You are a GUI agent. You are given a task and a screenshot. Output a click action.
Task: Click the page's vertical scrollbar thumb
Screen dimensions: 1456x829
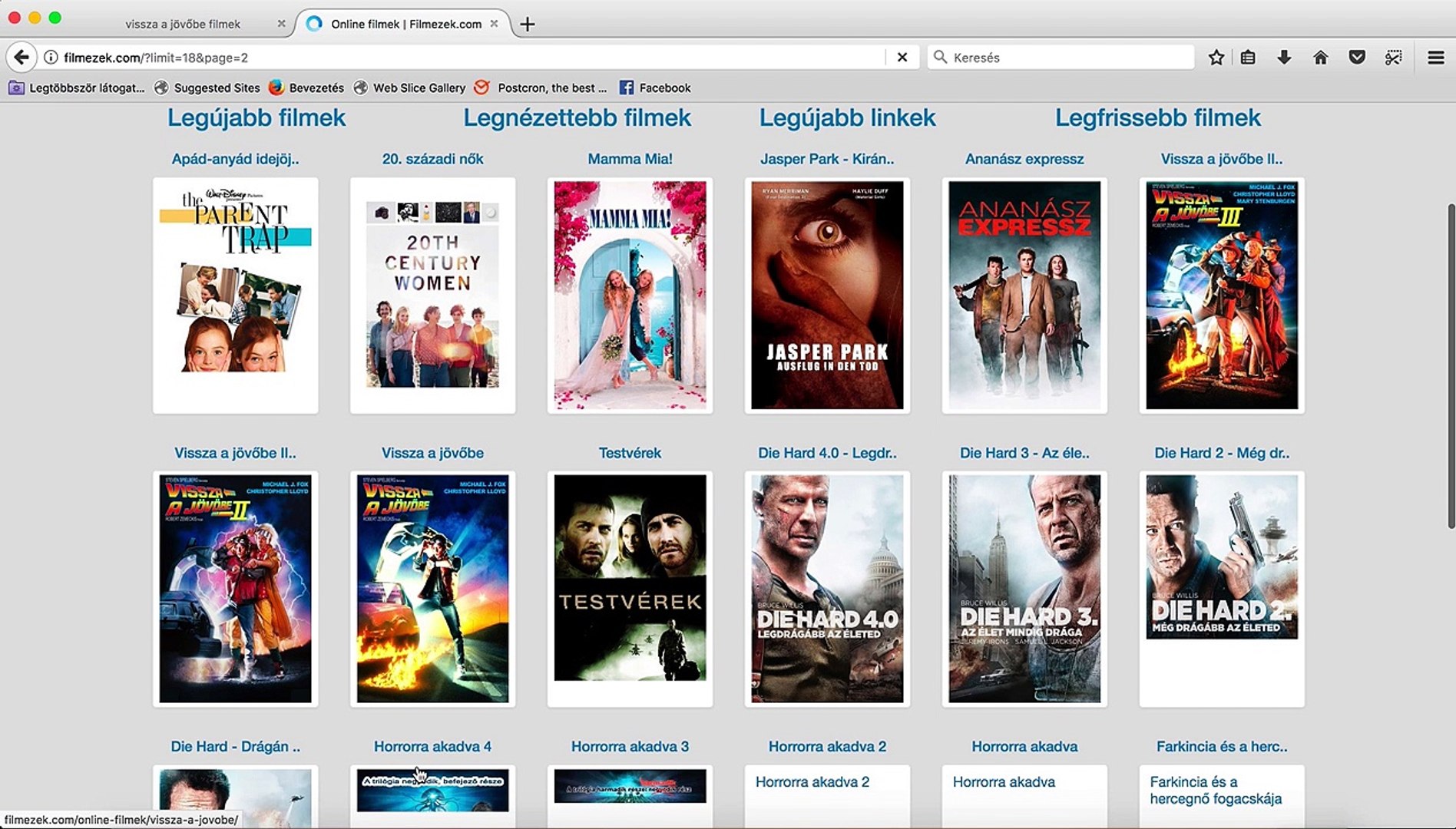click(x=1451, y=365)
